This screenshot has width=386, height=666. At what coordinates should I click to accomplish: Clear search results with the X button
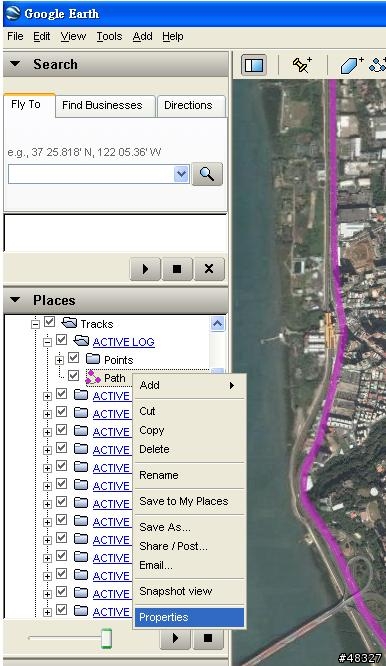coord(209,269)
